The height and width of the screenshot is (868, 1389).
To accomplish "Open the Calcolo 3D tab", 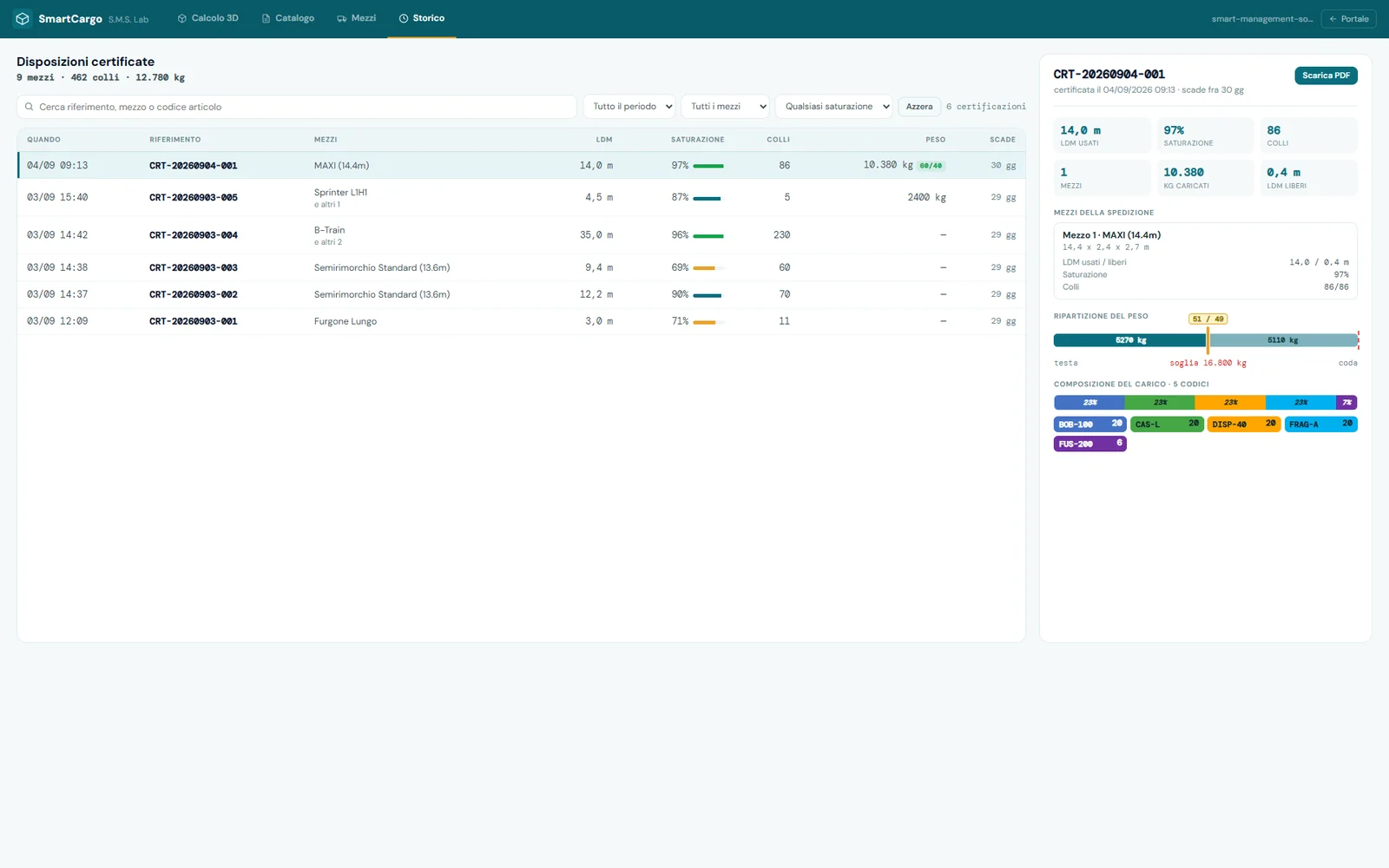I will tap(208, 18).
